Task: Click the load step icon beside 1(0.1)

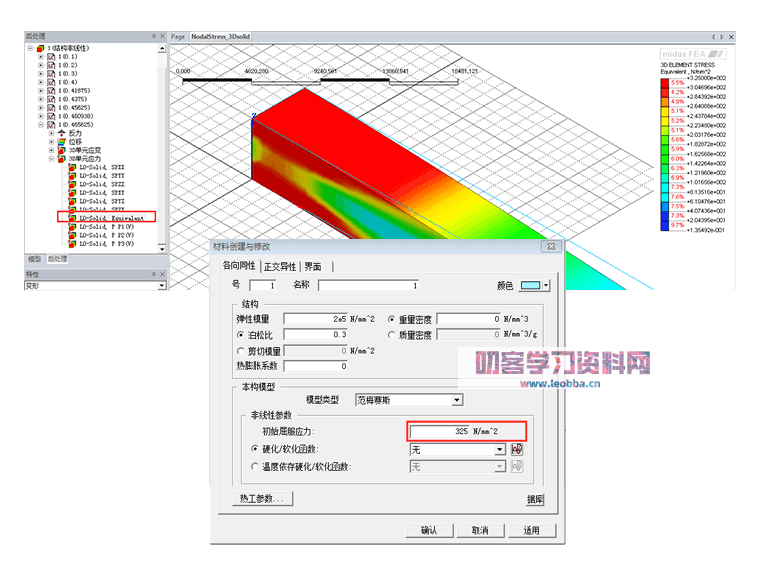Action: pos(51,57)
